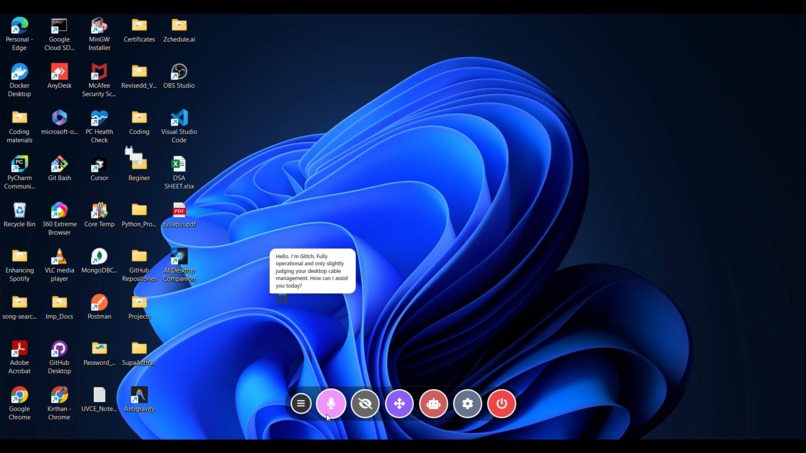Select the Projects folder
The height and width of the screenshot is (453, 806).
139,307
